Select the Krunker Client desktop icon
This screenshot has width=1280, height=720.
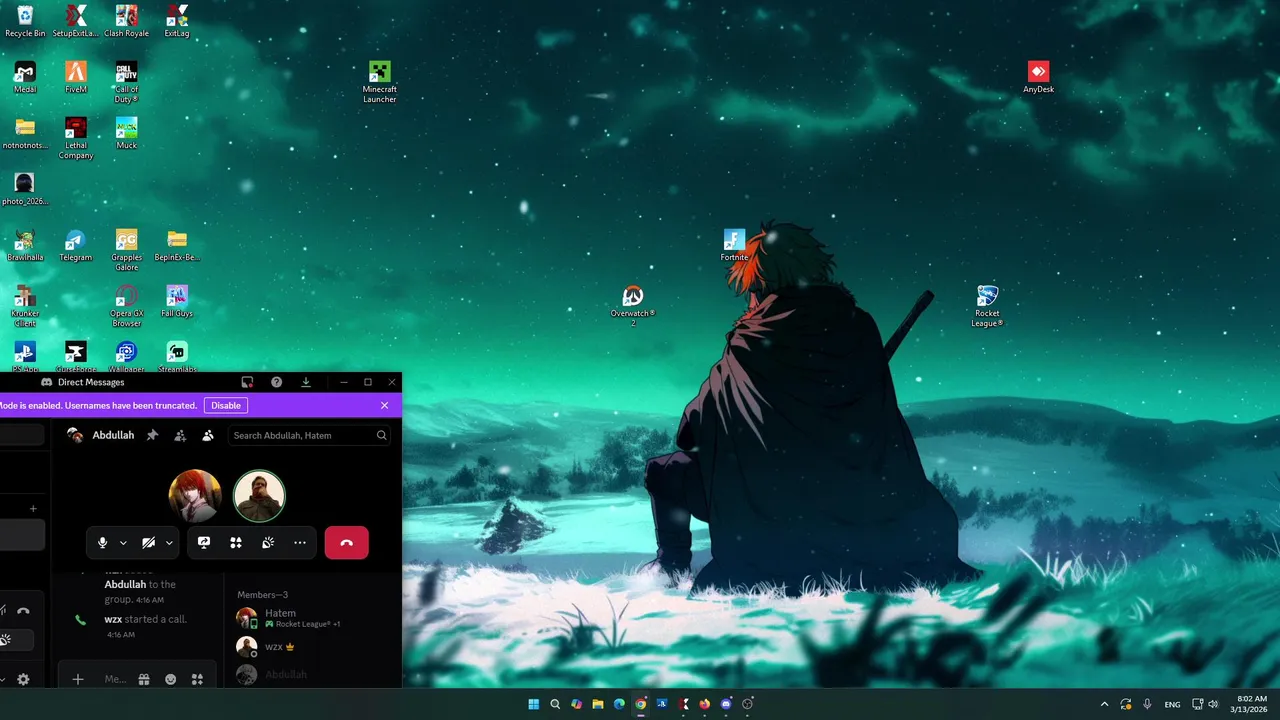(x=25, y=306)
